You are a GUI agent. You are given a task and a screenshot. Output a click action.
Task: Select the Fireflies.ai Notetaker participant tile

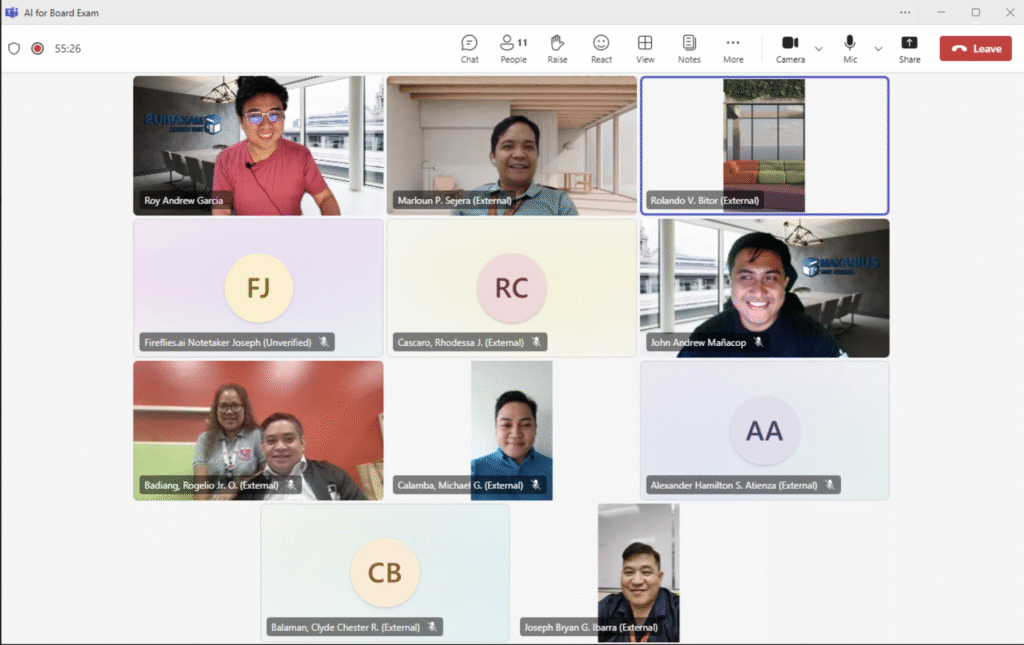click(258, 288)
